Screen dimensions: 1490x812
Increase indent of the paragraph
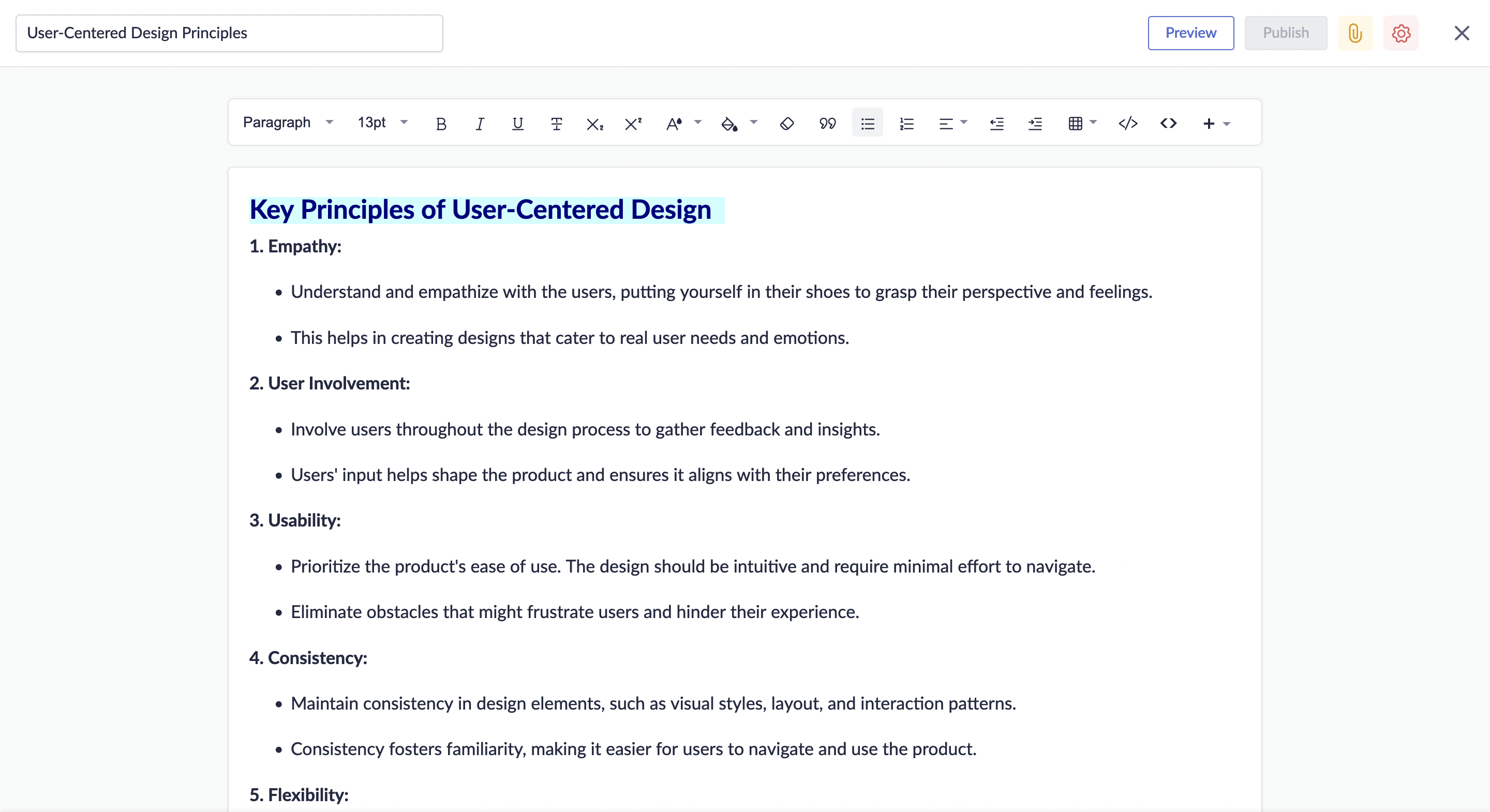pos(1035,123)
